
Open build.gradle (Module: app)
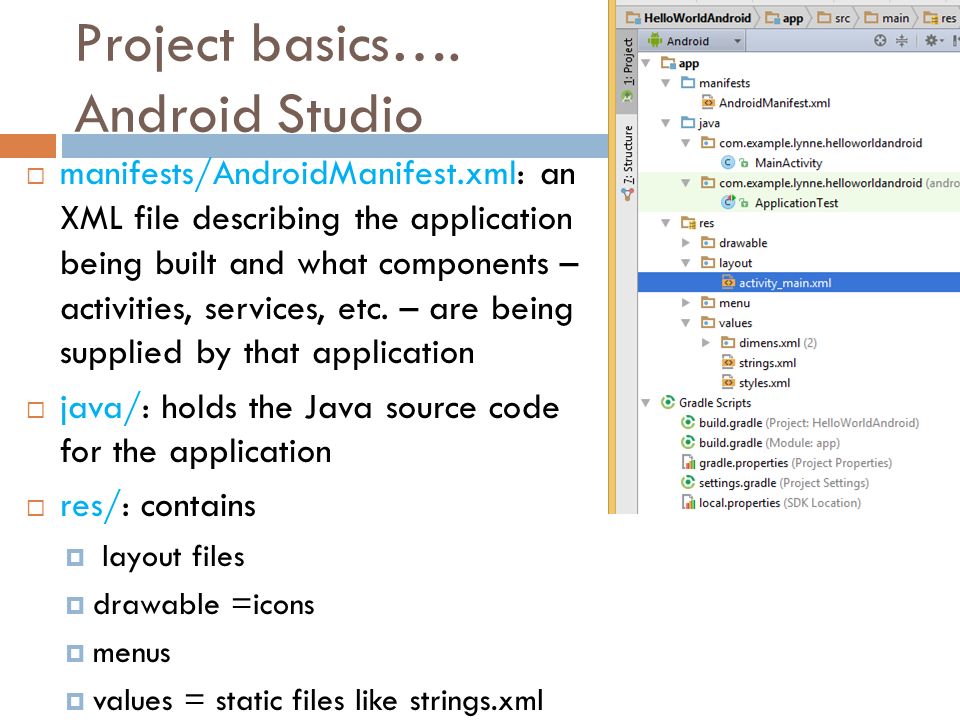[769, 443]
